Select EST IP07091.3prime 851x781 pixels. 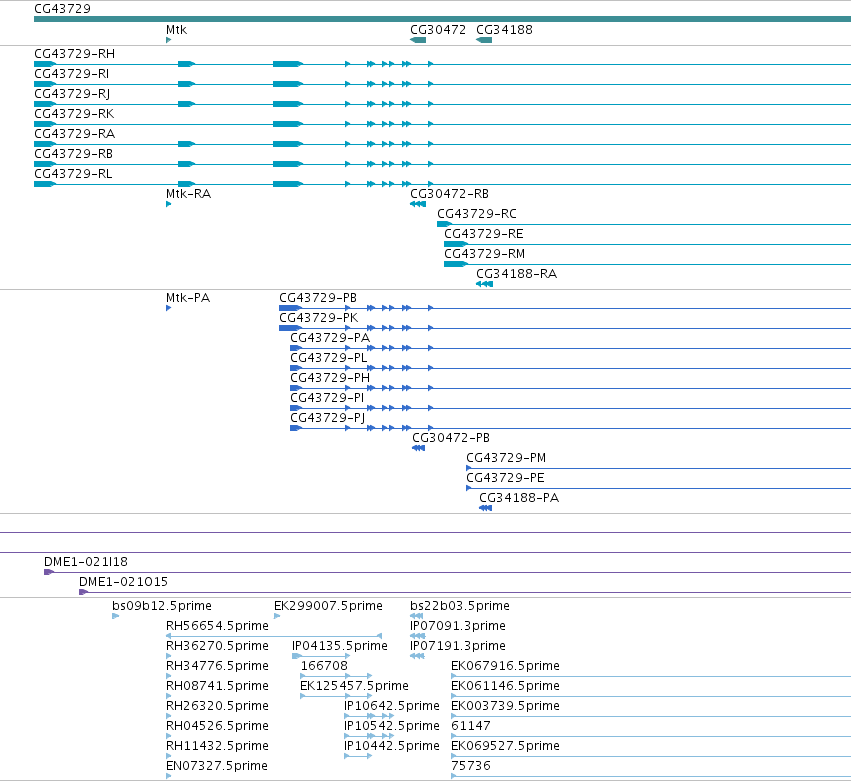458,626
